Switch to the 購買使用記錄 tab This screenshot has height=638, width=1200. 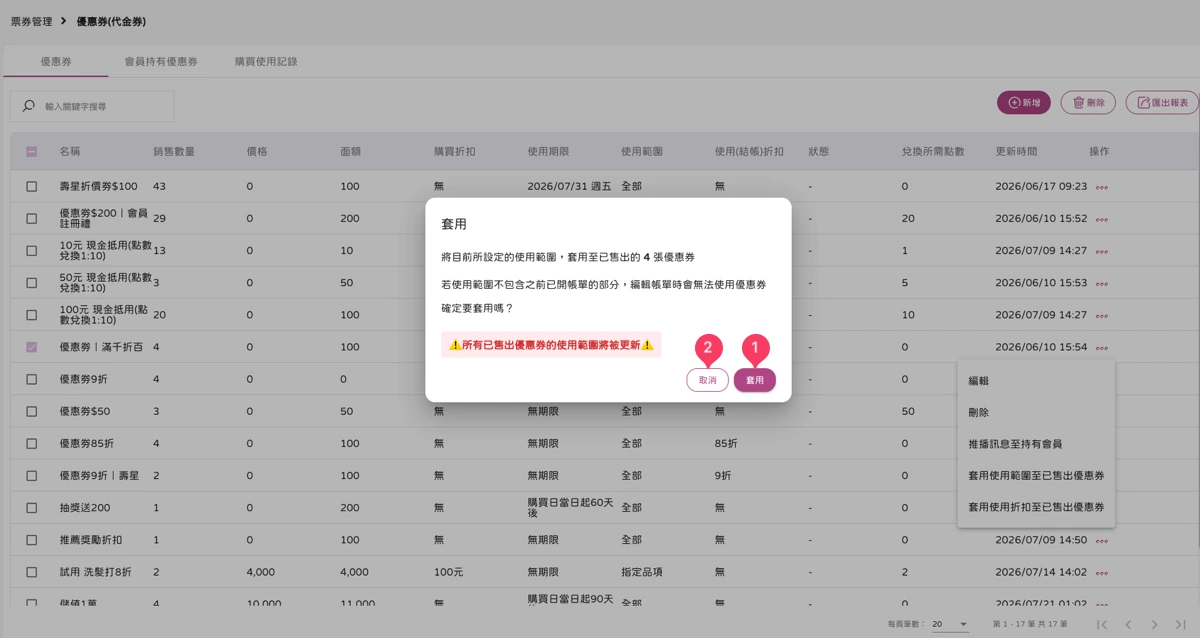tap(266, 62)
